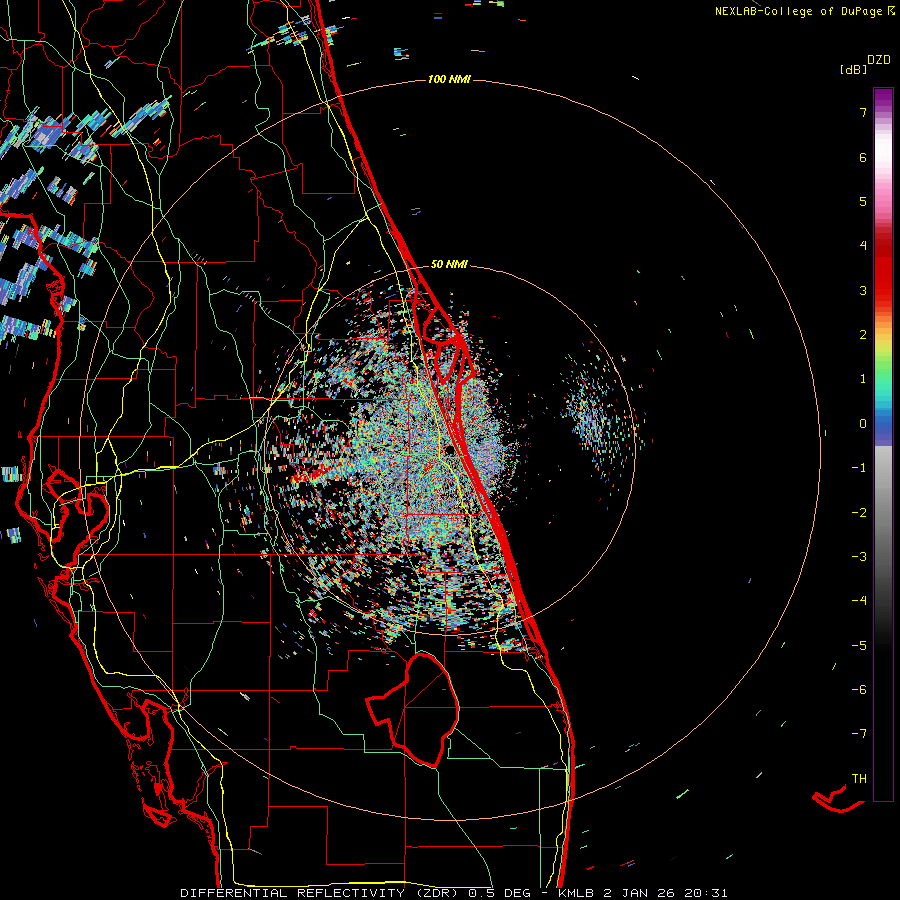Click the TH threshold label on the color scale
This screenshot has height=900, width=900.
click(859, 778)
